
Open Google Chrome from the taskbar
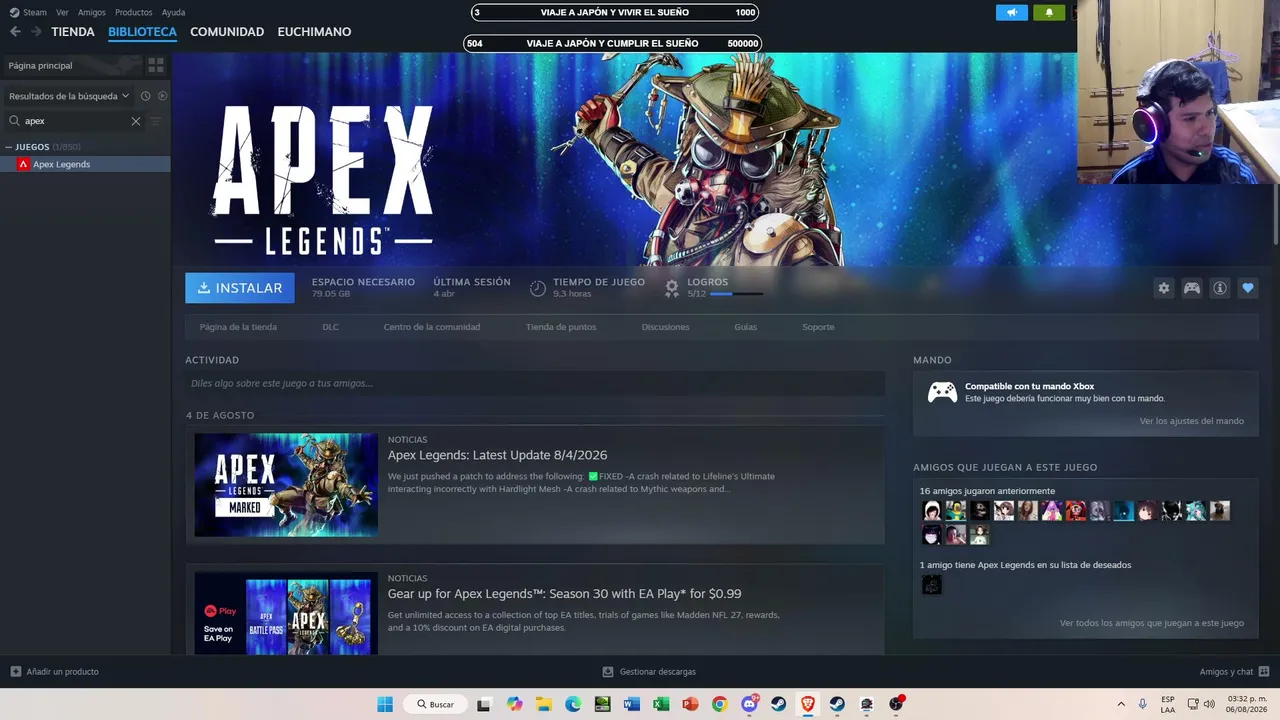click(x=719, y=704)
